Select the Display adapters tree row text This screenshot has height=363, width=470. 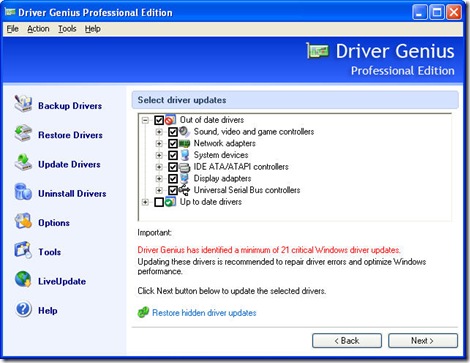pos(222,178)
